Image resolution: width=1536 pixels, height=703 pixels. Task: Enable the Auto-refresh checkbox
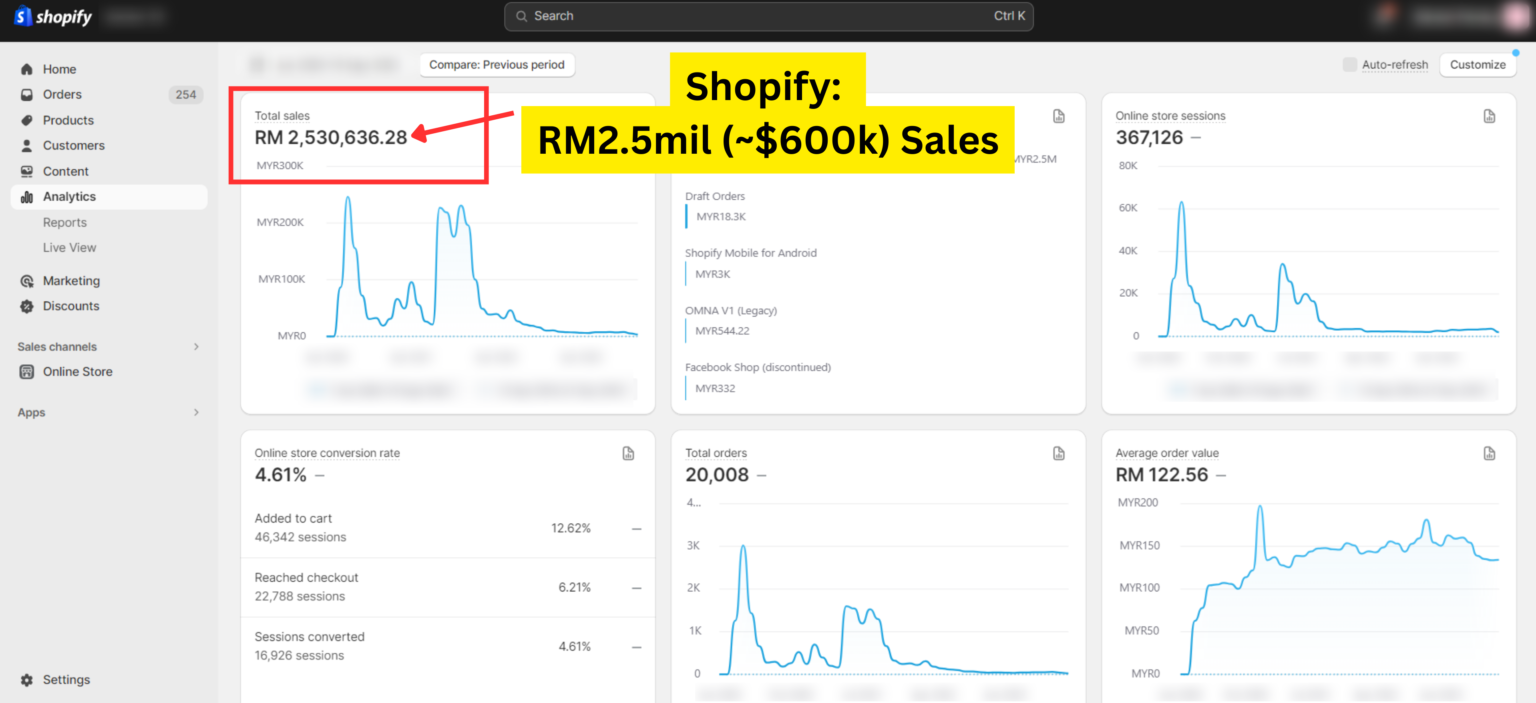(x=1350, y=65)
